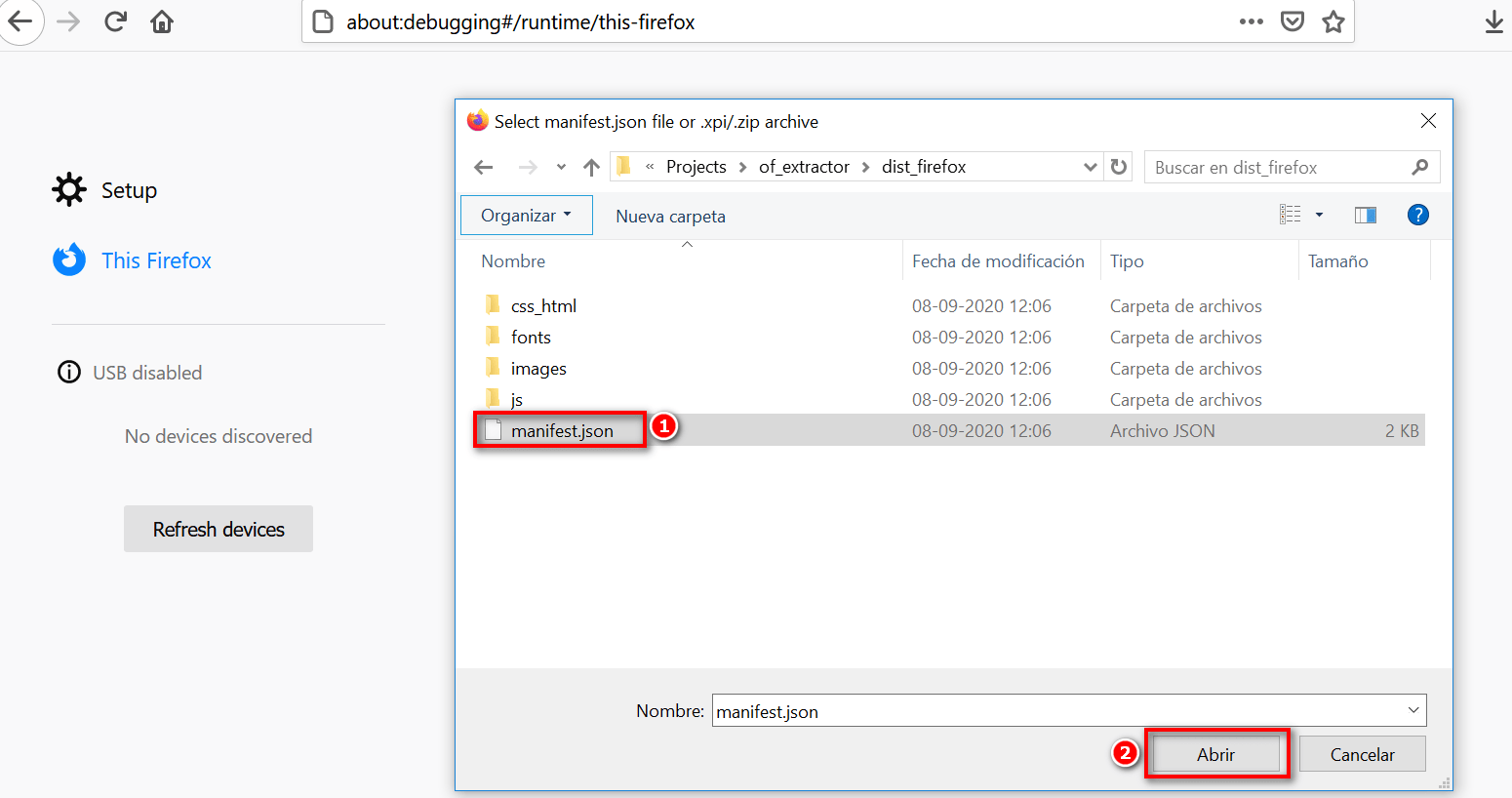Viewport: 1512px width, 798px height.
Task: Click dist_firefox in breadcrumb path
Action: [x=924, y=167]
